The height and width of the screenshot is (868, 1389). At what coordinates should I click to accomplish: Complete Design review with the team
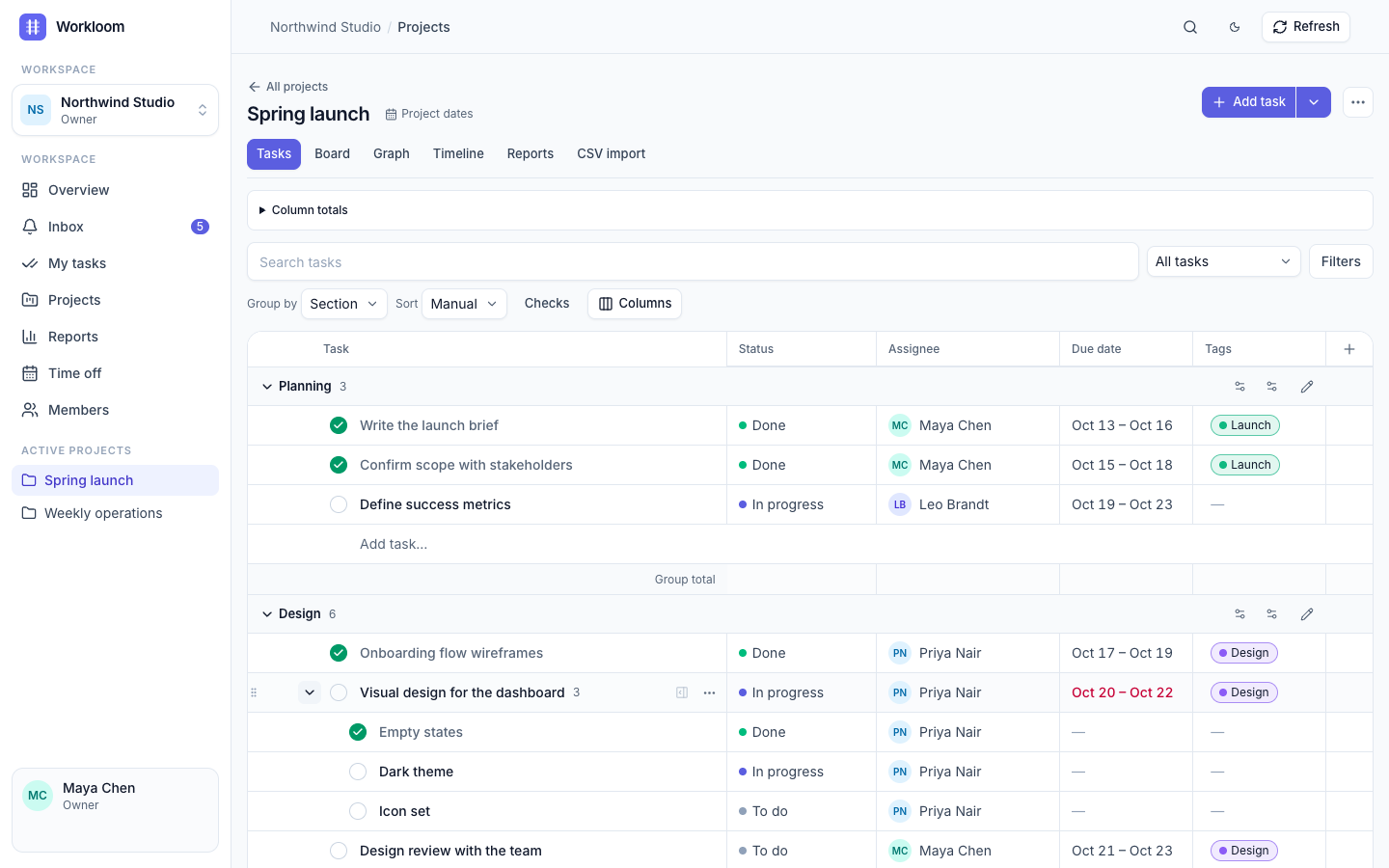(339, 851)
